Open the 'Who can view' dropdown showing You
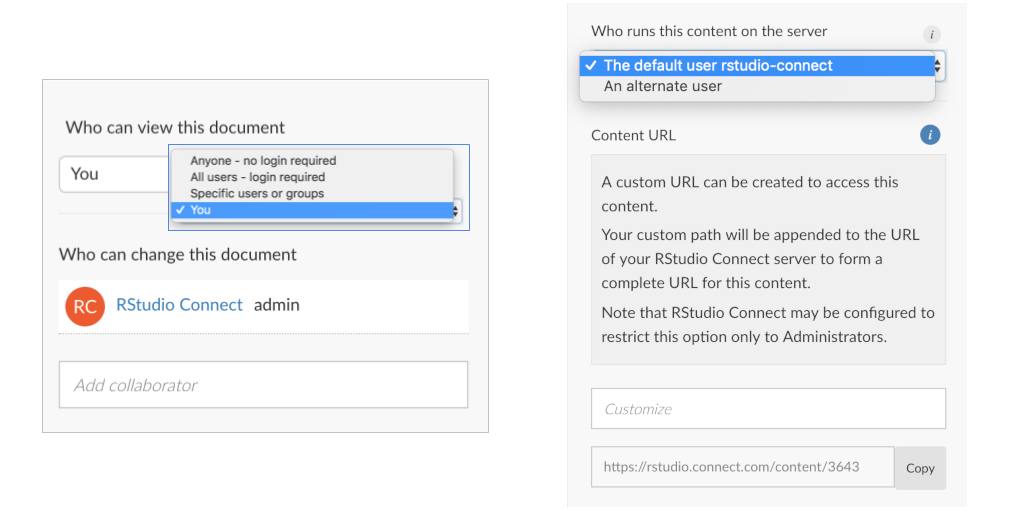Screen dimensions: 1017x510 [x=114, y=174]
